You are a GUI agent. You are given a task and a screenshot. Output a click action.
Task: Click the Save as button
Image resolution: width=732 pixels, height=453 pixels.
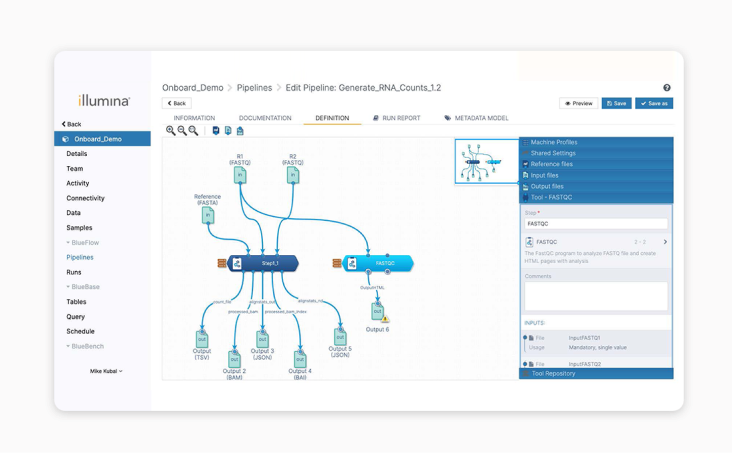pyautogui.click(x=654, y=103)
